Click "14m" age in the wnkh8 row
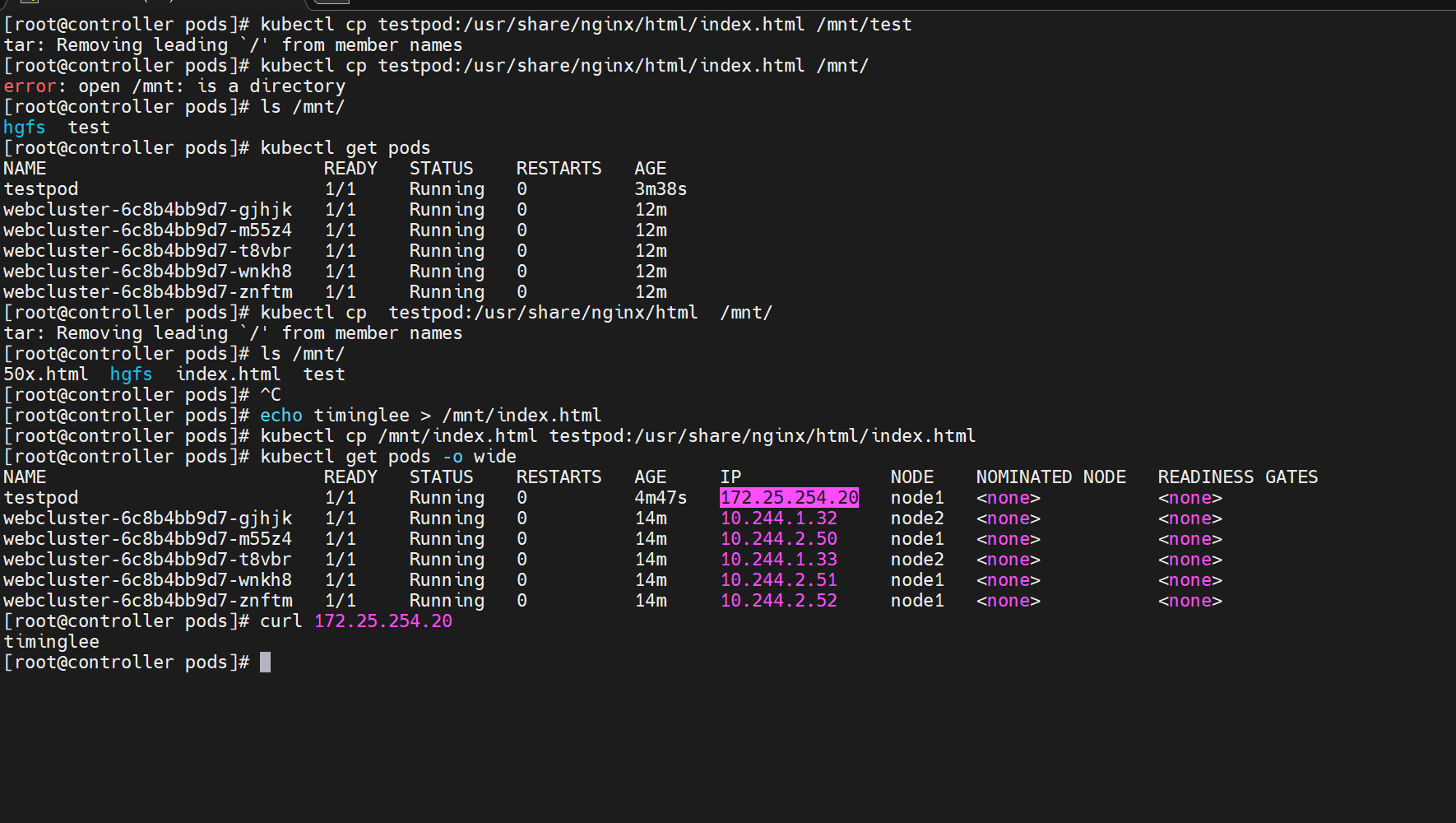 point(651,580)
